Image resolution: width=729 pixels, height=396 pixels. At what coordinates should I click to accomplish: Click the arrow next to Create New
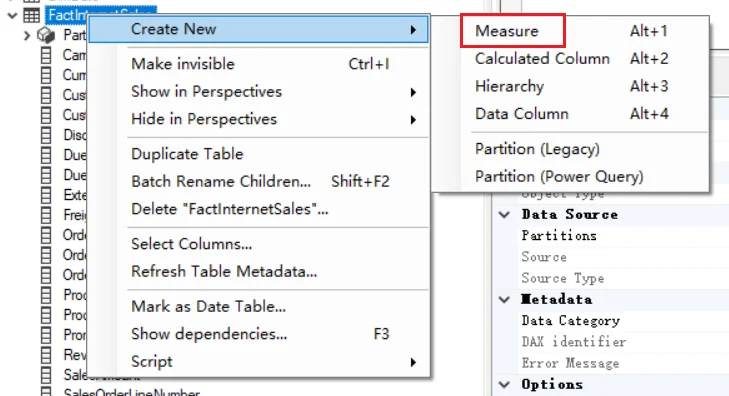(413, 30)
